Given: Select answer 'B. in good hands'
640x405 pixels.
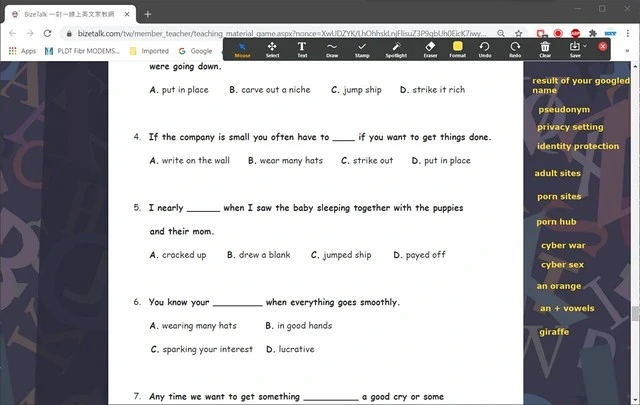Looking at the screenshot, I should [298, 326].
